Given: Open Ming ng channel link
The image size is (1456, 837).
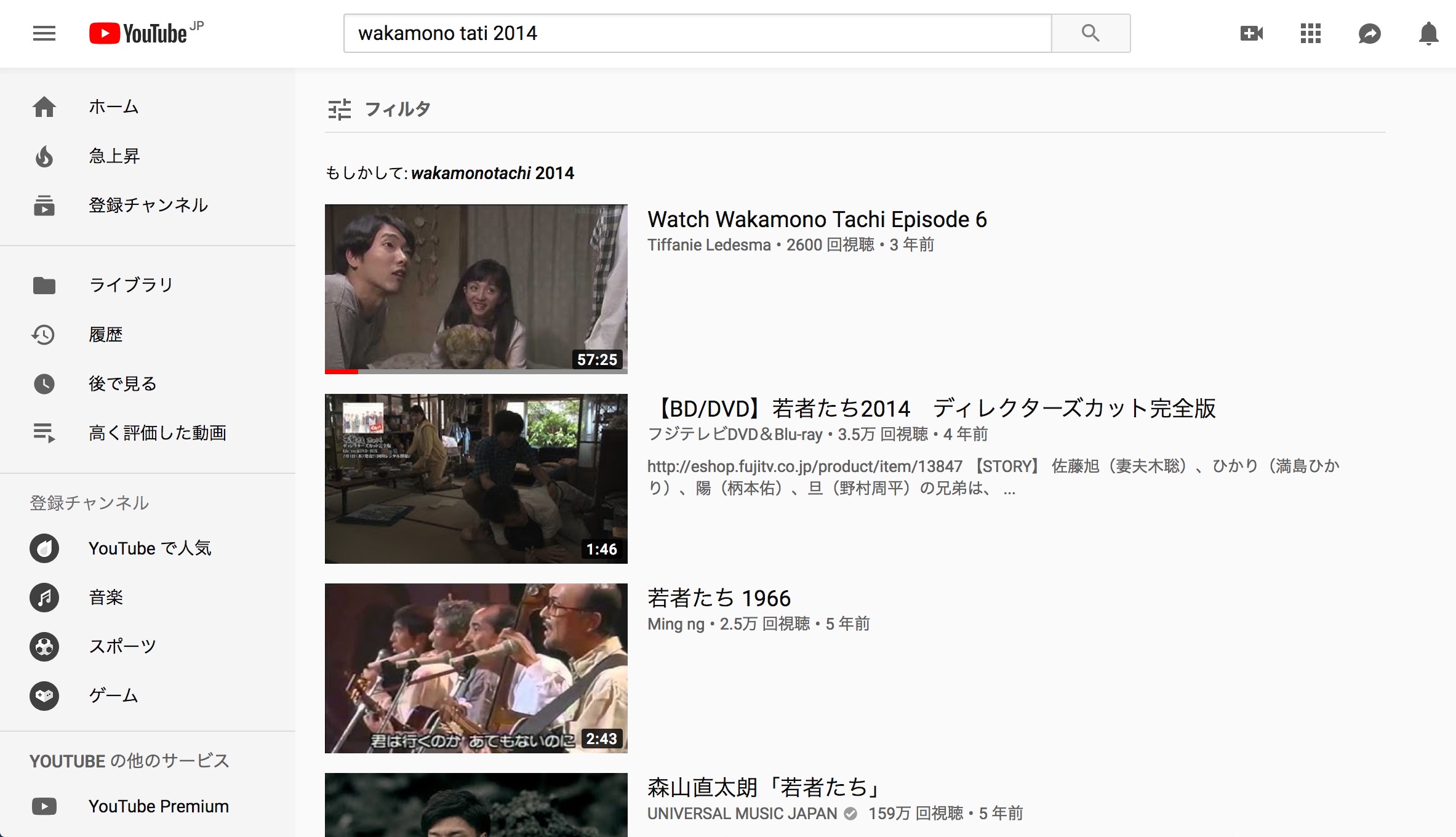Looking at the screenshot, I should point(676,624).
